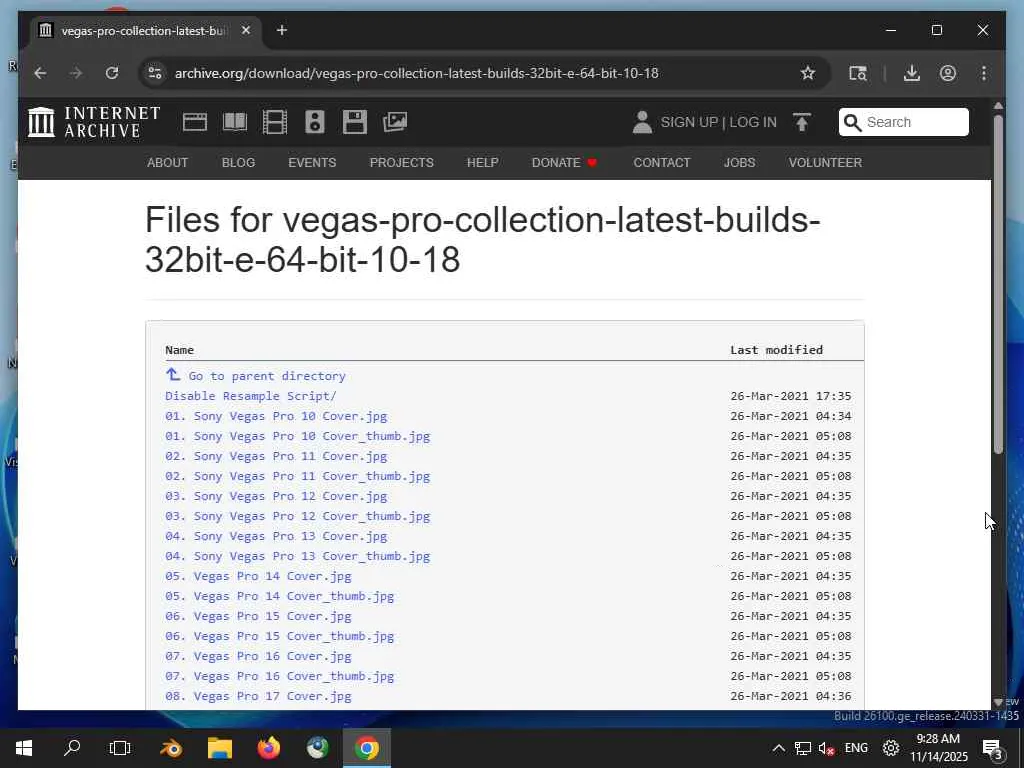Image resolution: width=1024 pixels, height=768 pixels.
Task: Open a new browser tab
Action: [281, 30]
